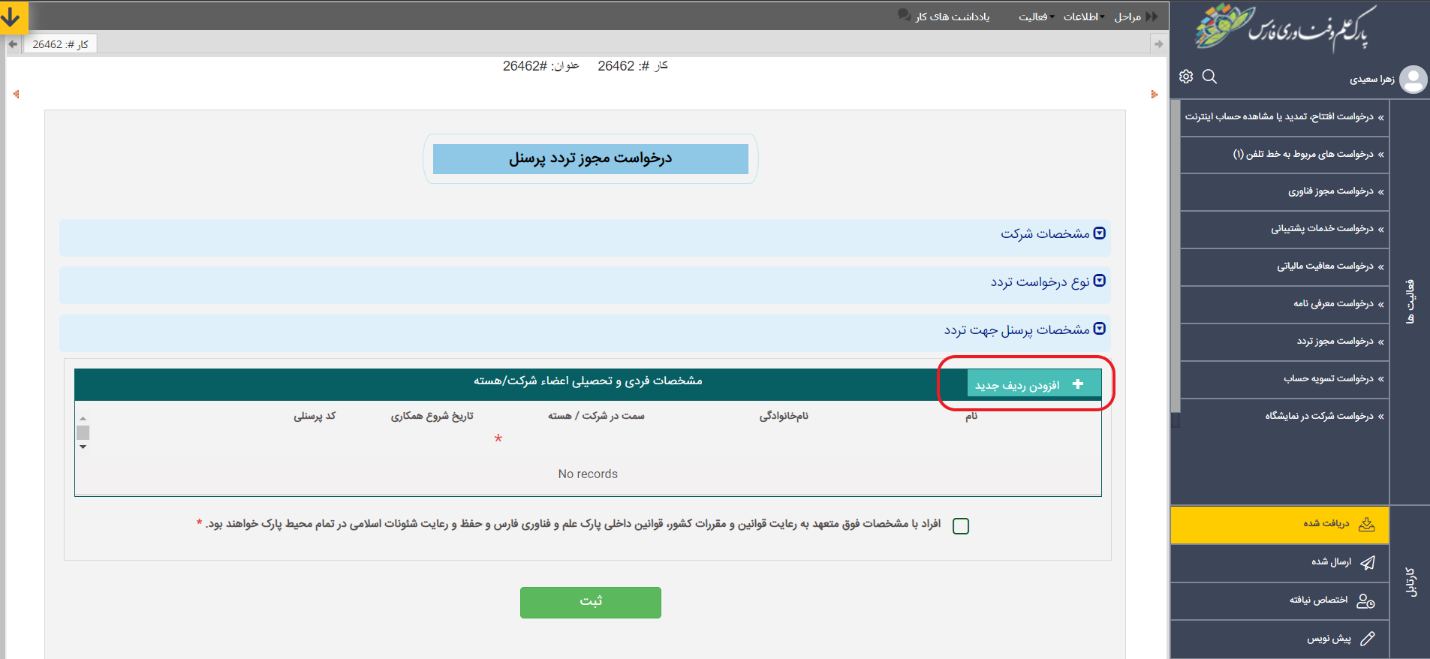Image resolution: width=1430 pixels, height=659 pixels.
Task: Click the search magnifier icon in sidebar
Action: (x=1209, y=77)
